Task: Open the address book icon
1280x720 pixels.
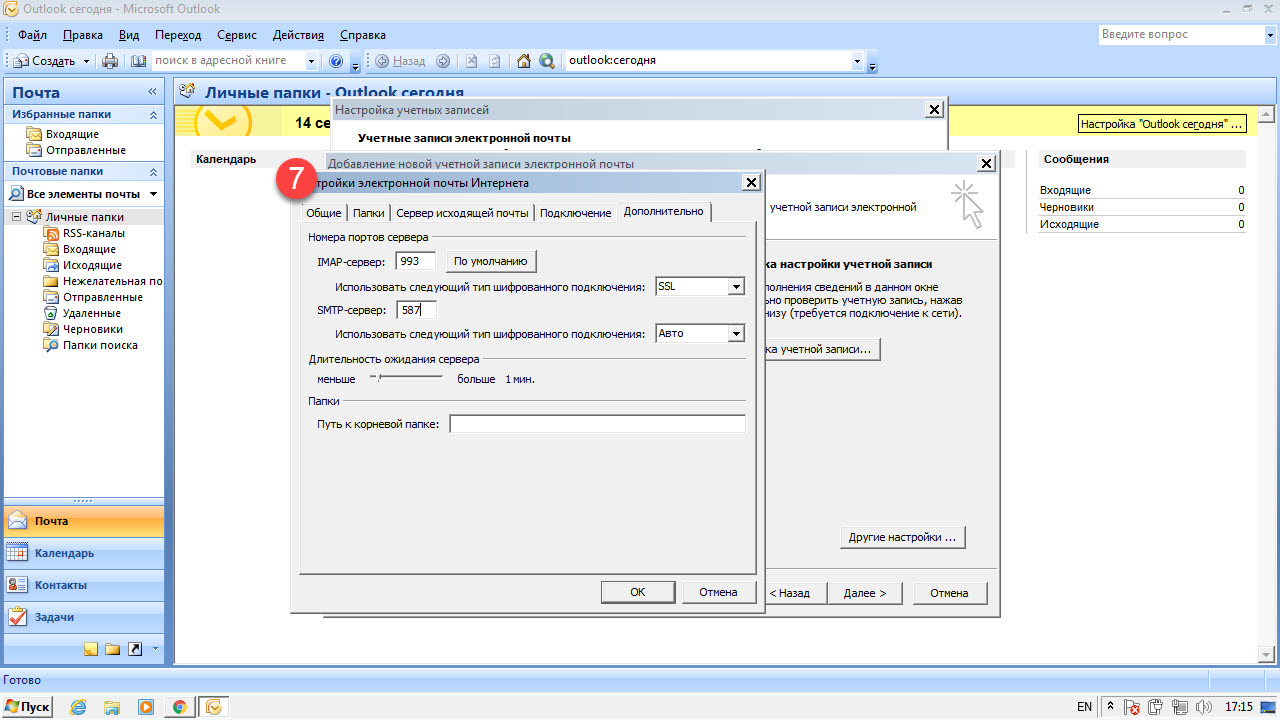Action: [138, 61]
